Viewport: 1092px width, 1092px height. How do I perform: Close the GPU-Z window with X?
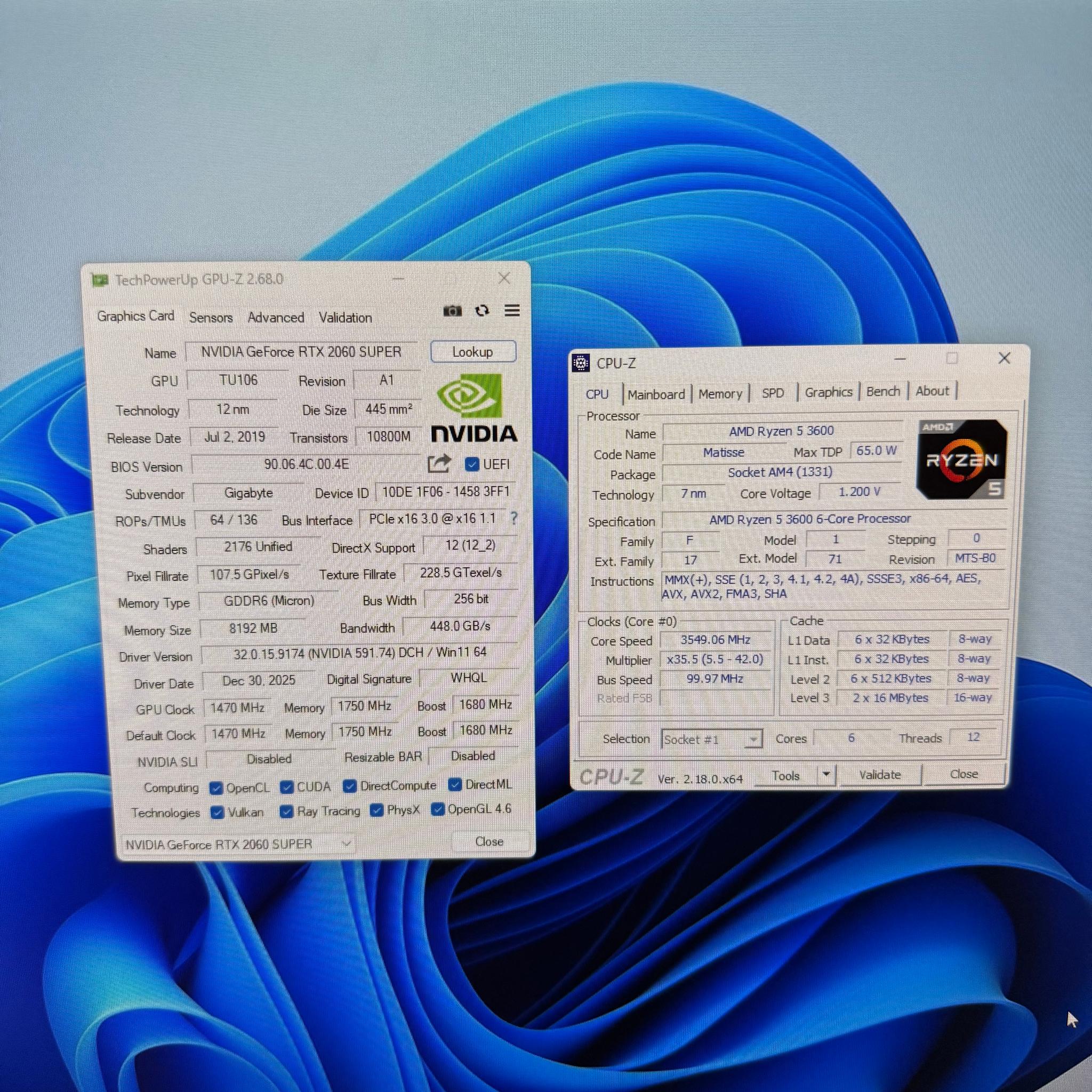[503, 278]
